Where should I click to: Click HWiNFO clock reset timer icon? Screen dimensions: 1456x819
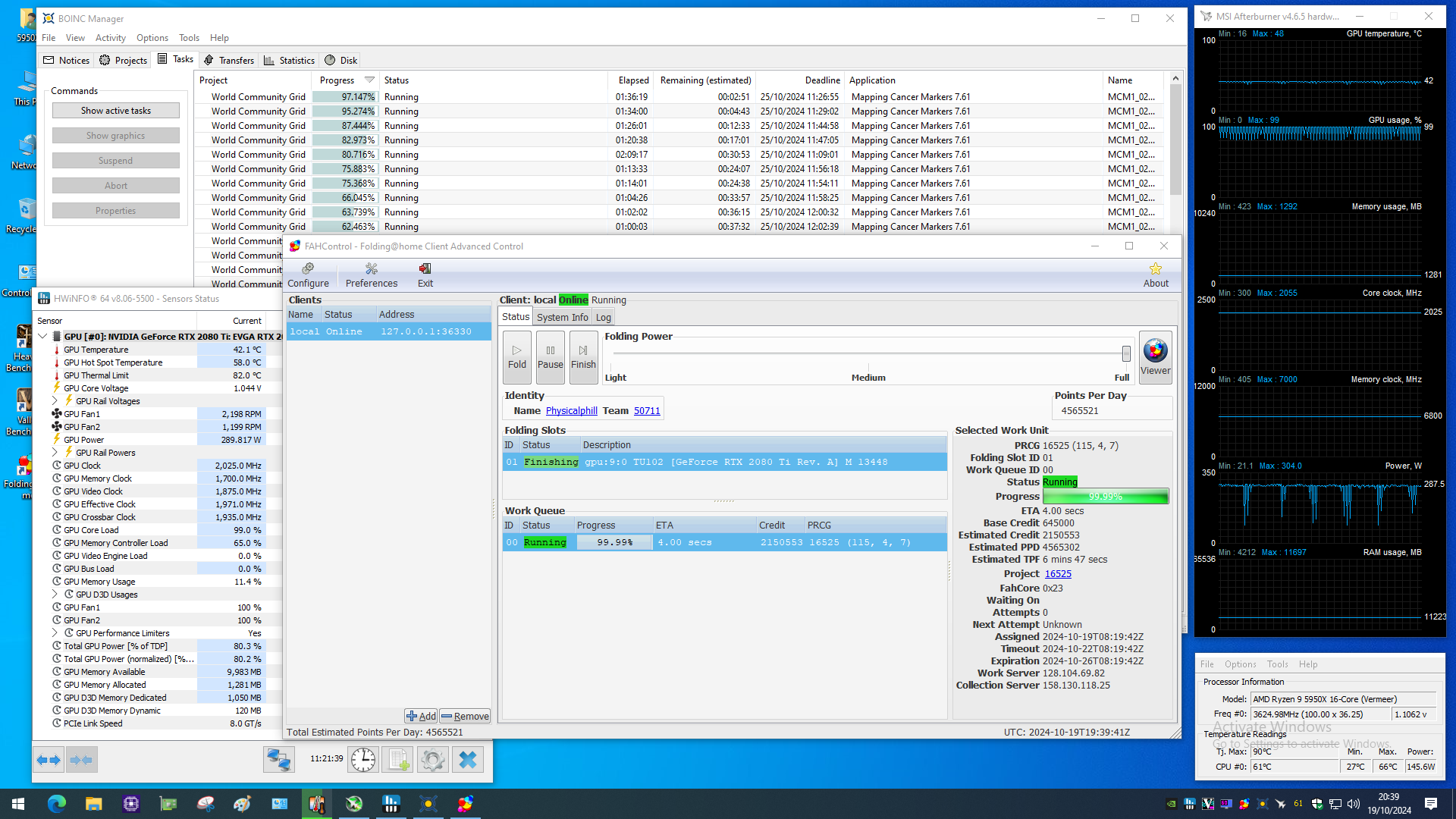[363, 760]
